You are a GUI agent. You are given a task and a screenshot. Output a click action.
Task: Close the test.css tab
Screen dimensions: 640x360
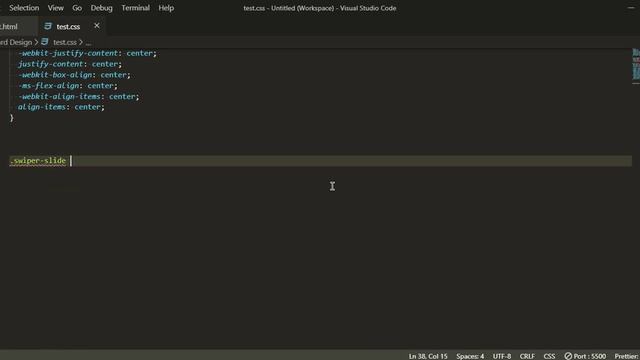click(97, 26)
